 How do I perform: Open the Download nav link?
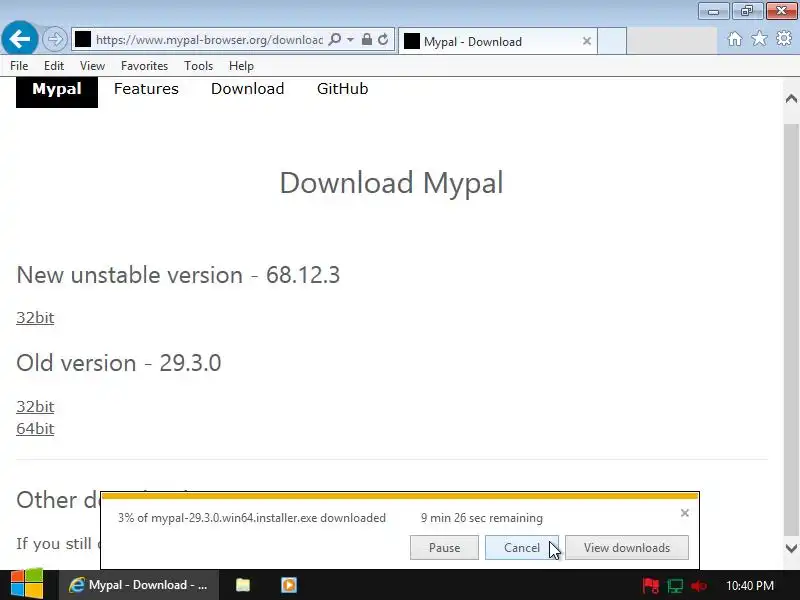[x=247, y=89]
